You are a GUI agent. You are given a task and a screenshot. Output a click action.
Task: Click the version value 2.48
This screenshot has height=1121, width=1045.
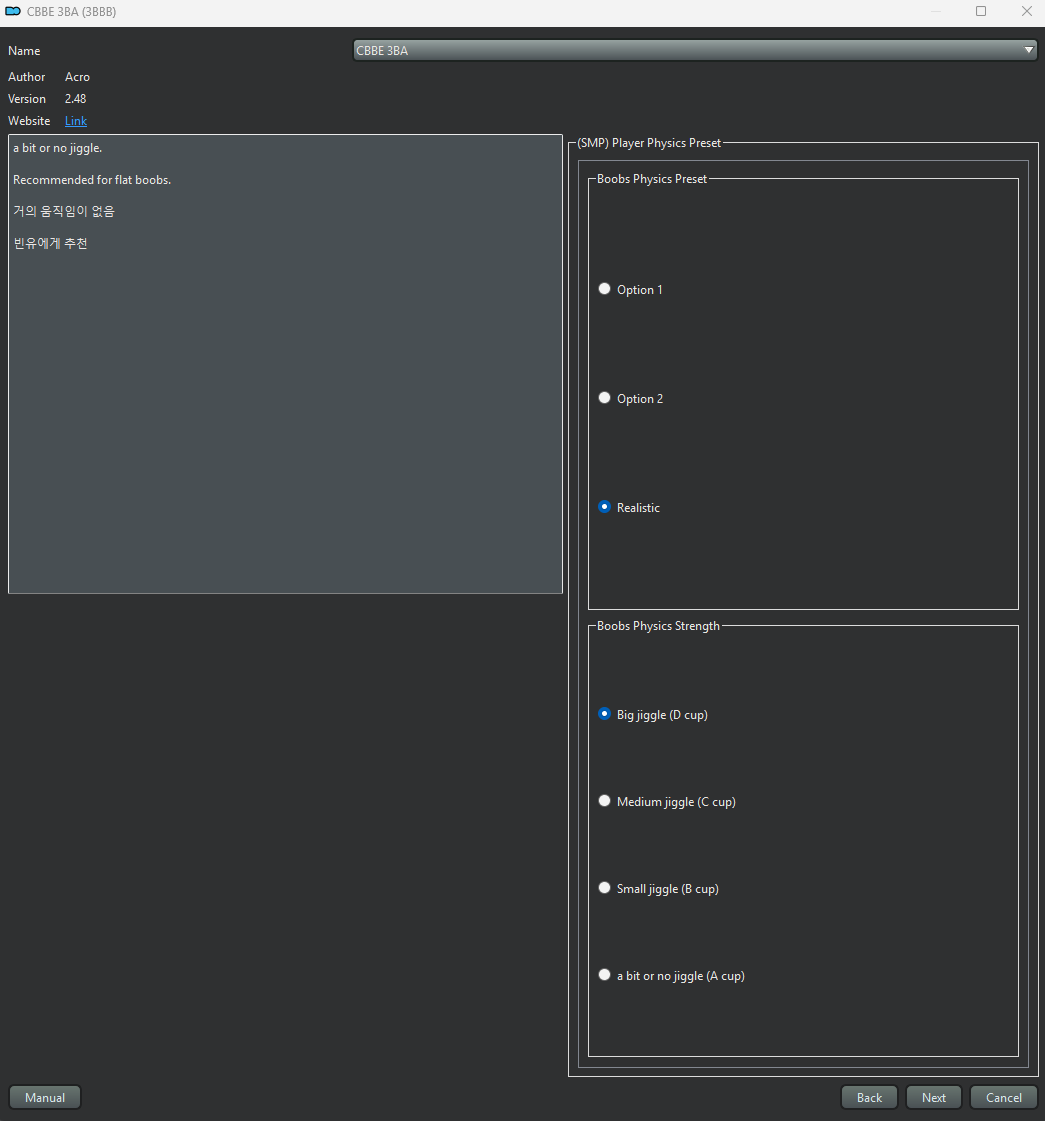click(76, 99)
